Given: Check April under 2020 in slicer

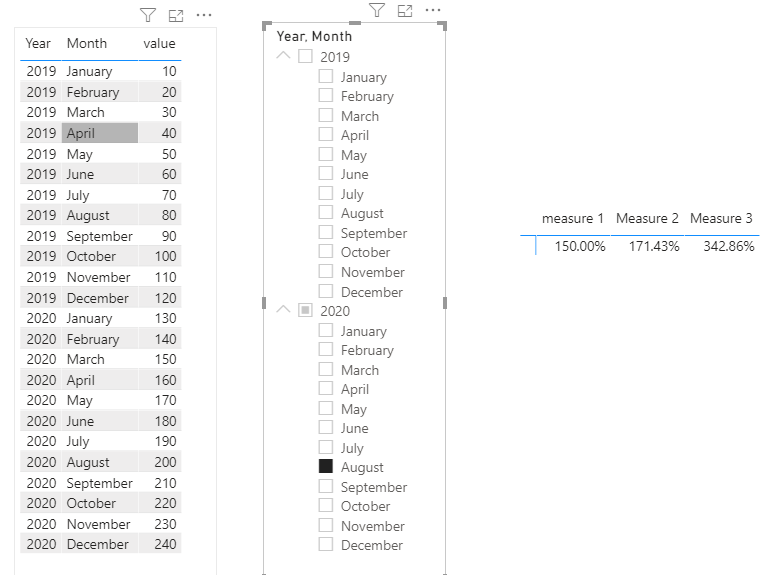Looking at the screenshot, I should pyautogui.click(x=326, y=387).
